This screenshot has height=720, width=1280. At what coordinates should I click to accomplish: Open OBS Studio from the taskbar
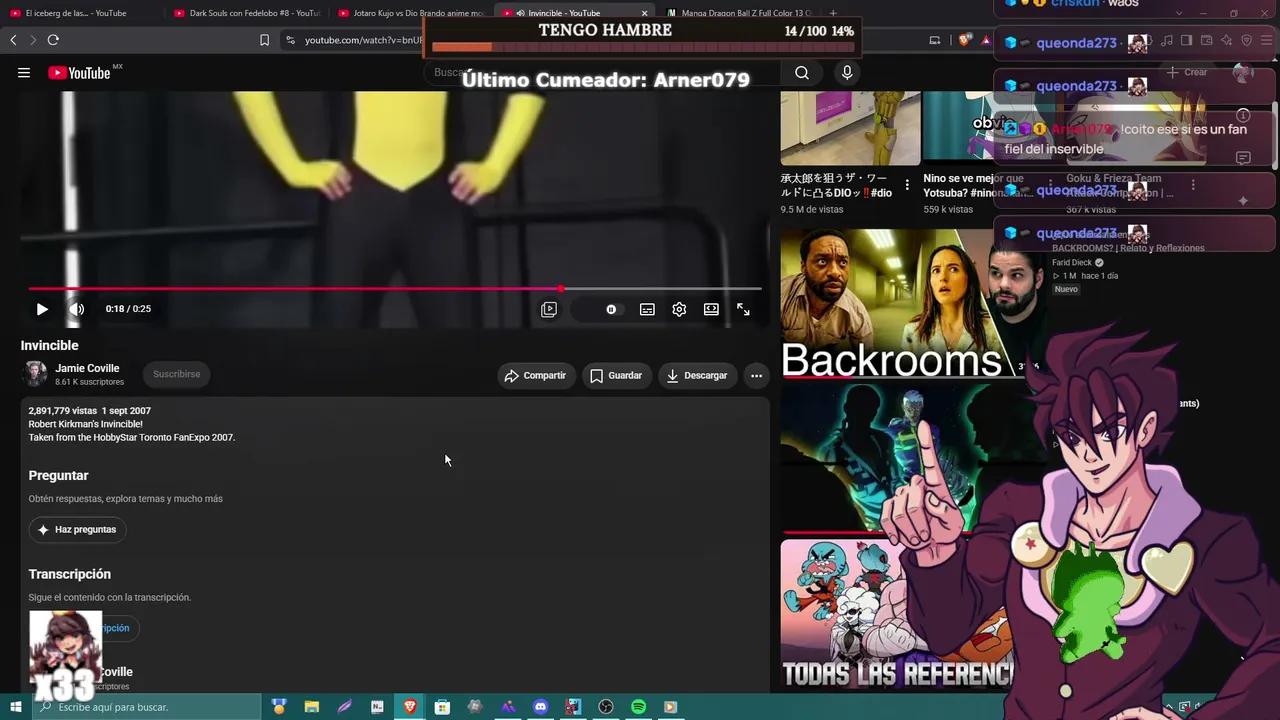click(x=605, y=707)
